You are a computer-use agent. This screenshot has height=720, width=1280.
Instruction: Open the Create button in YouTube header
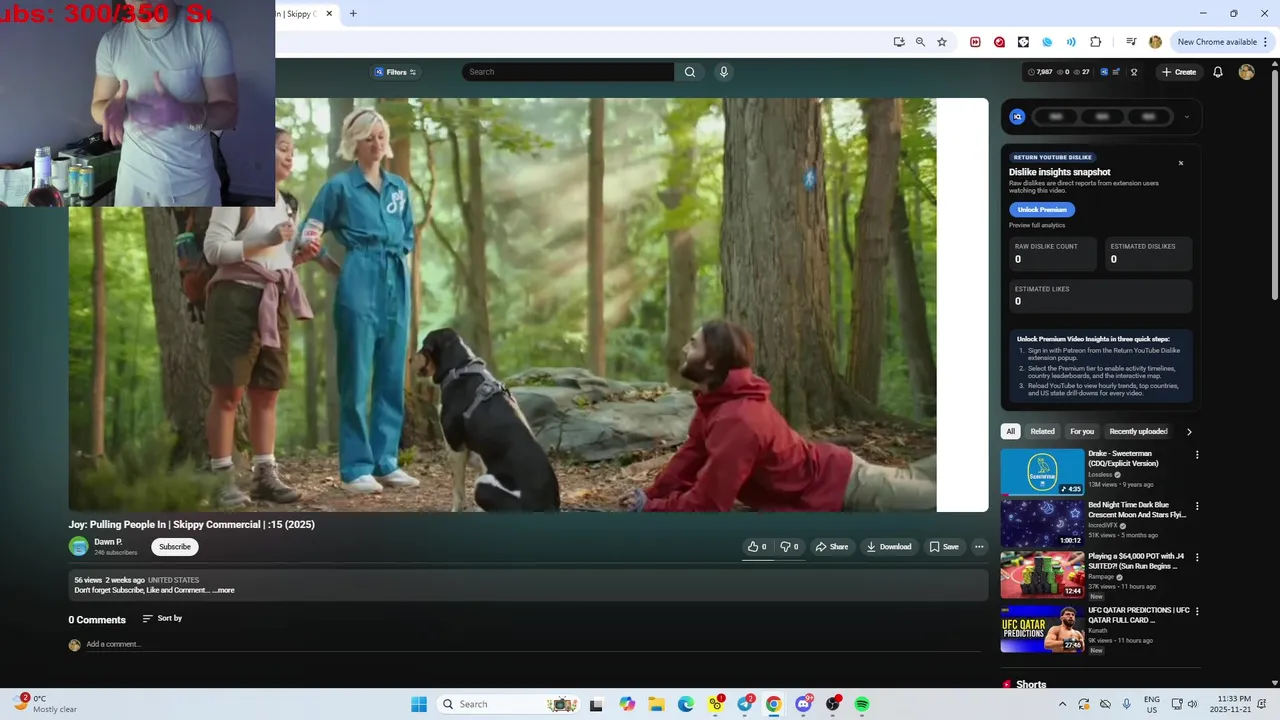point(1179,72)
